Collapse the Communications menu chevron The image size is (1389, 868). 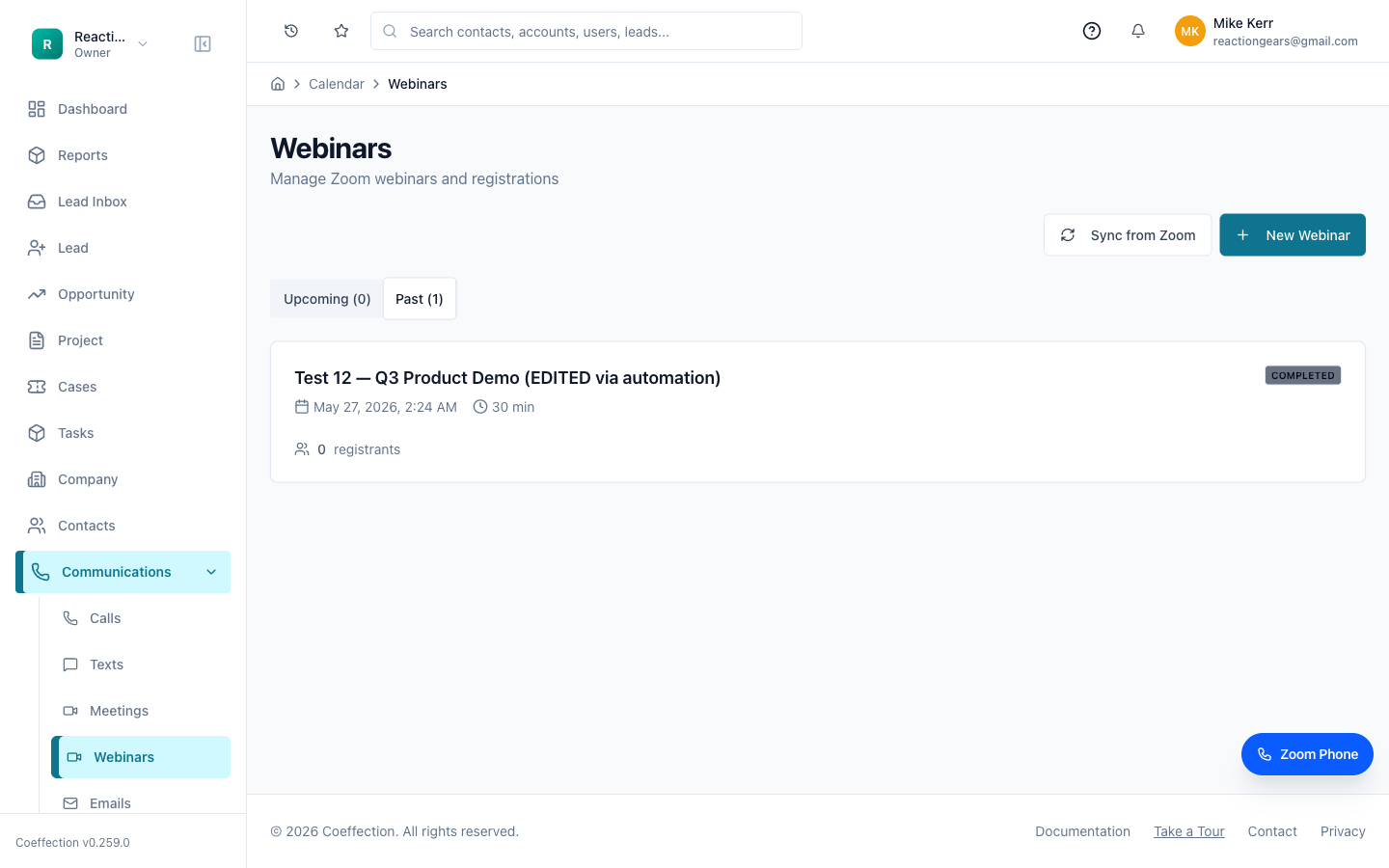pos(211,572)
